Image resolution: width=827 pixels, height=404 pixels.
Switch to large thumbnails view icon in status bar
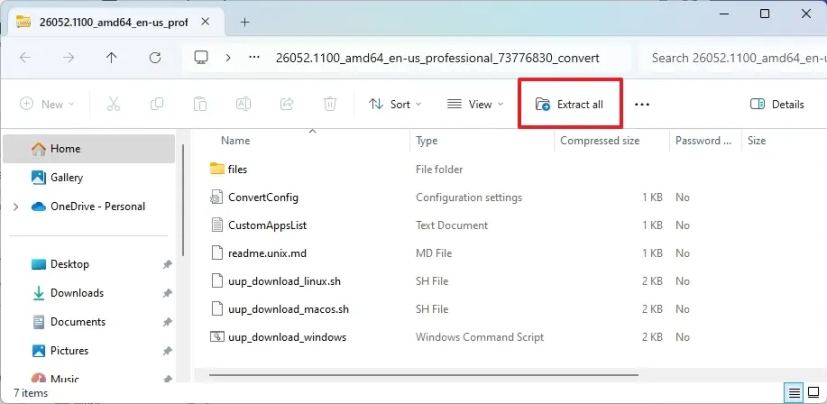coord(813,393)
